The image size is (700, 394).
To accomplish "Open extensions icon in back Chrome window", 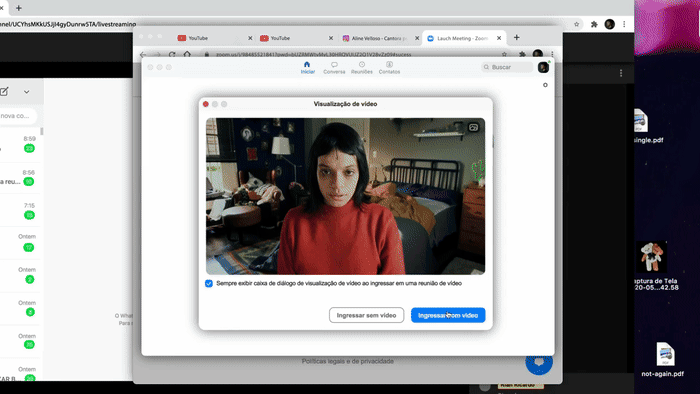I will tap(594, 24).
